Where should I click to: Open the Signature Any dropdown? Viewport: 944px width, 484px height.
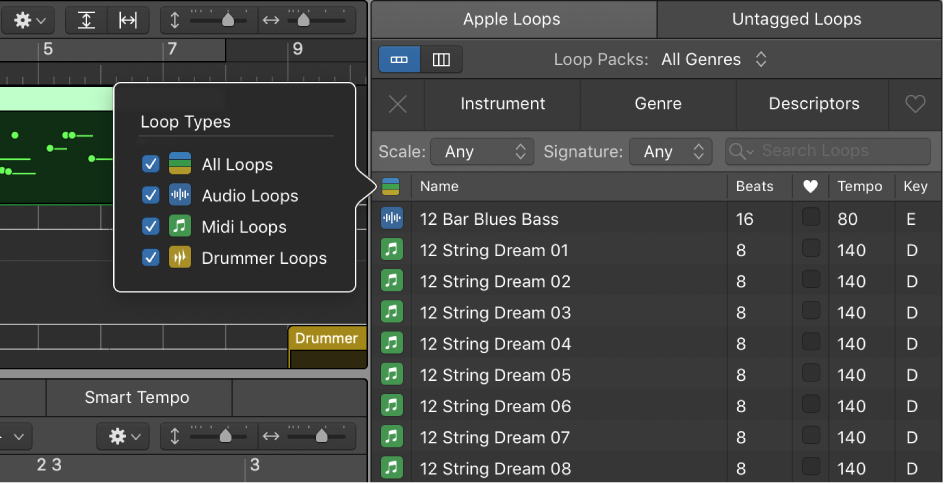(x=671, y=152)
